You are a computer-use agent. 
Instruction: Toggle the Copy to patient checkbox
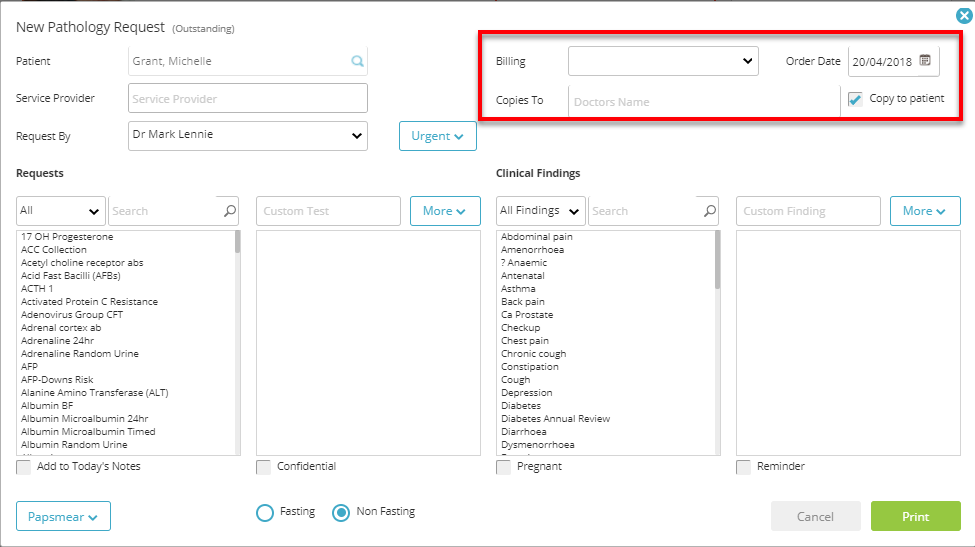pyautogui.click(x=856, y=99)
